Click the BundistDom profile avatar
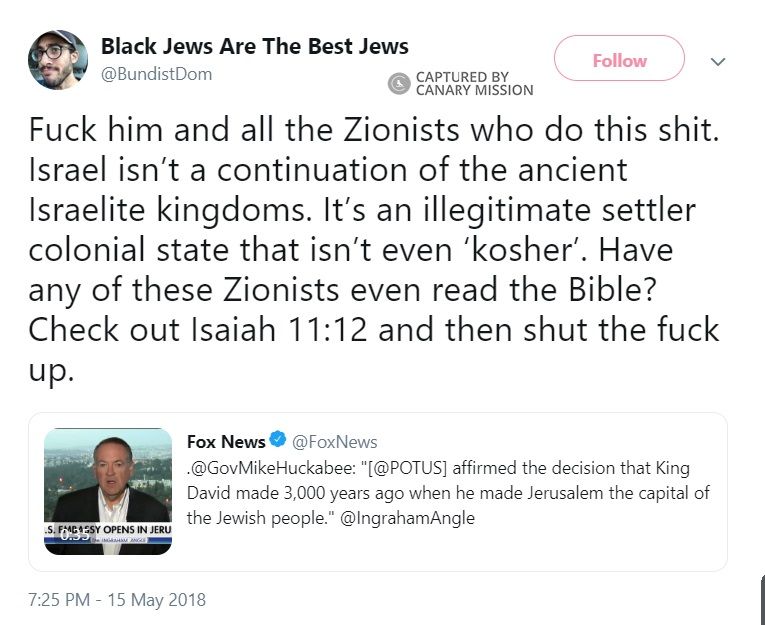765x625 pixels. click(57, 60)
